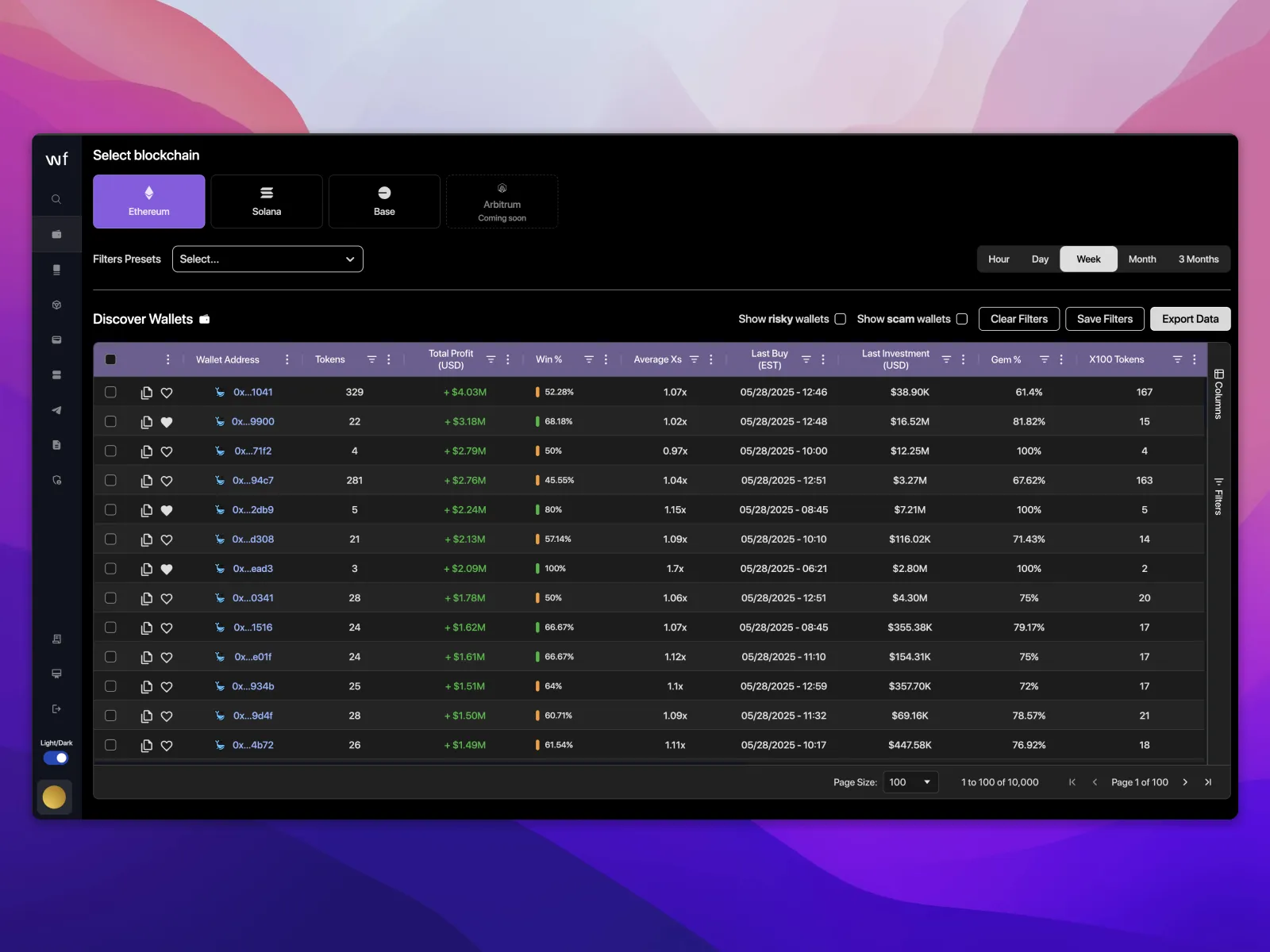Open the Wallet Address column options menu
The width and height of the screenshot is (1270, 952).
click(287, 359)
